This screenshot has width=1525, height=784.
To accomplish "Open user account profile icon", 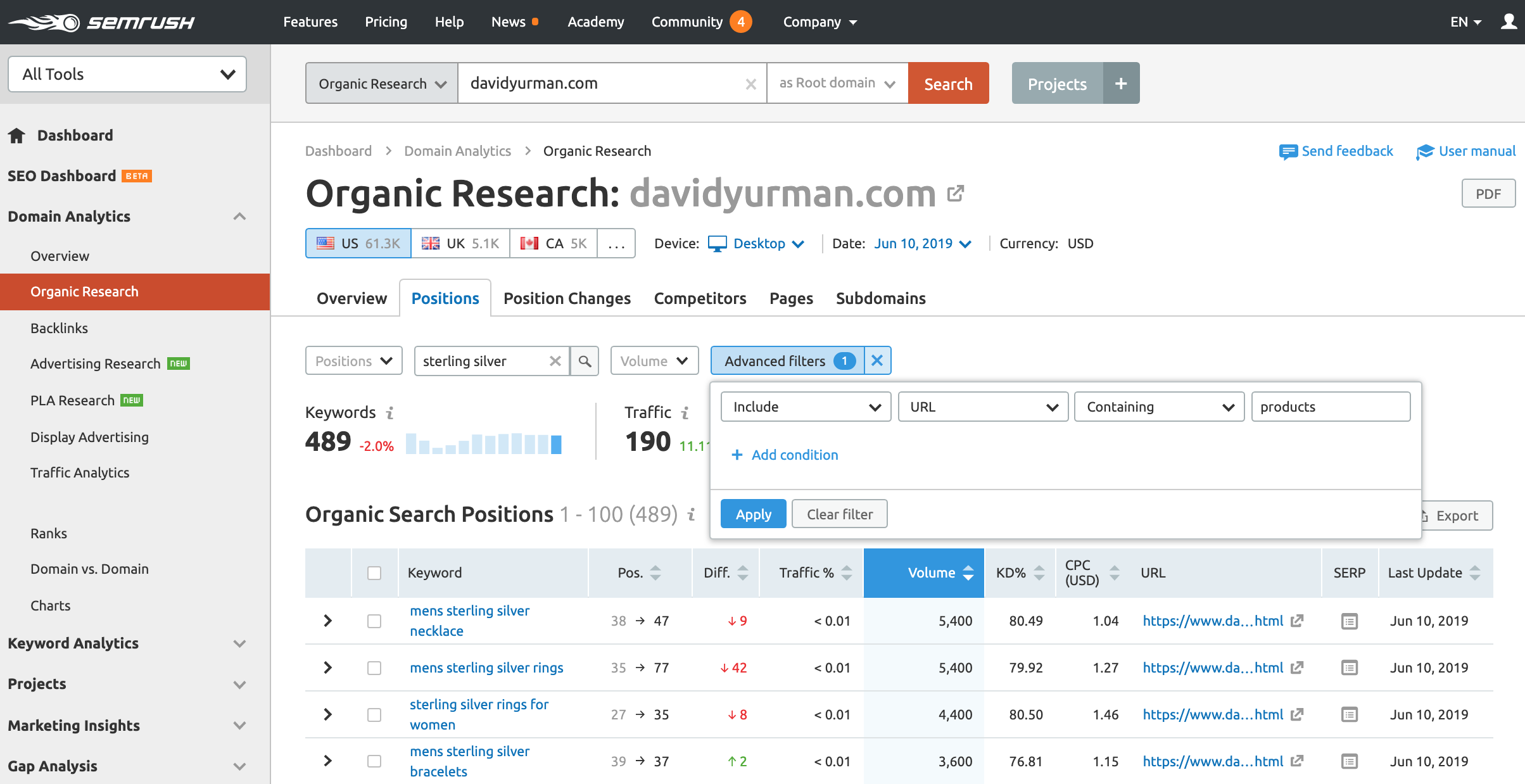I will click(x=1509, y=22).
